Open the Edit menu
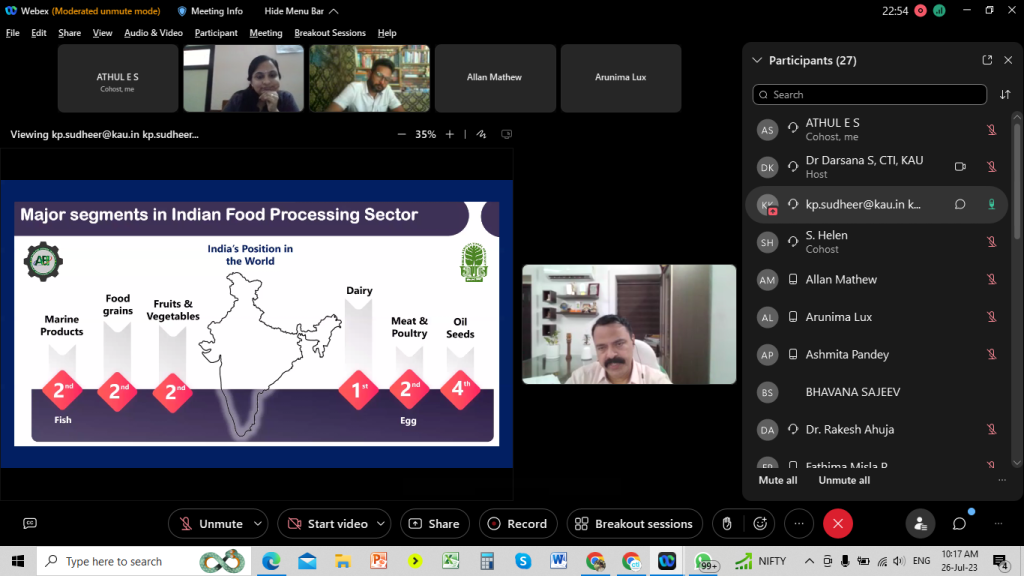Viewport: 1024px width, 576px height. [39, 33]
